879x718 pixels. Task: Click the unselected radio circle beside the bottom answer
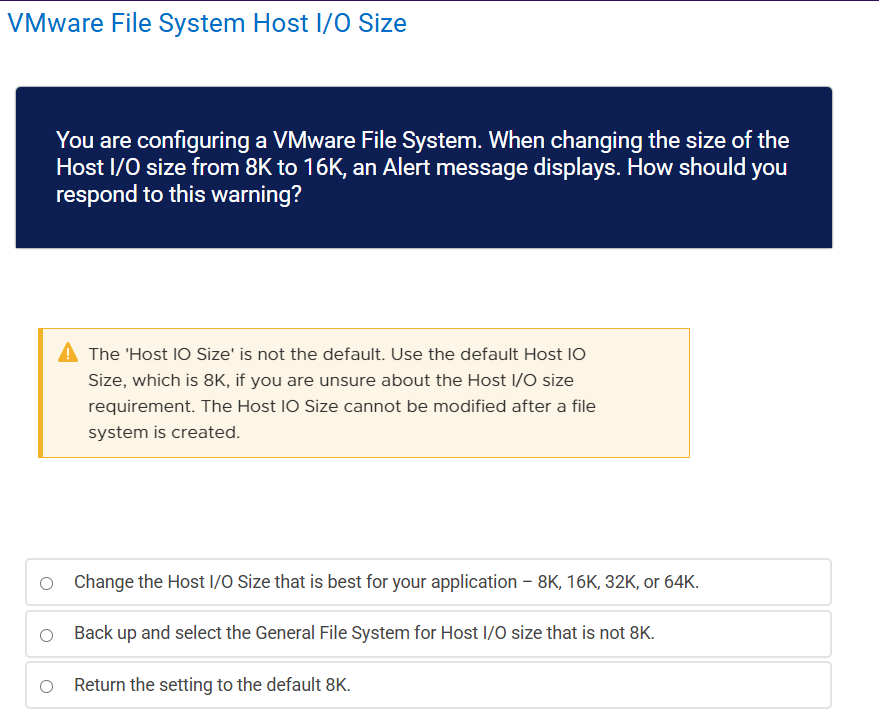tap(45, 686)
